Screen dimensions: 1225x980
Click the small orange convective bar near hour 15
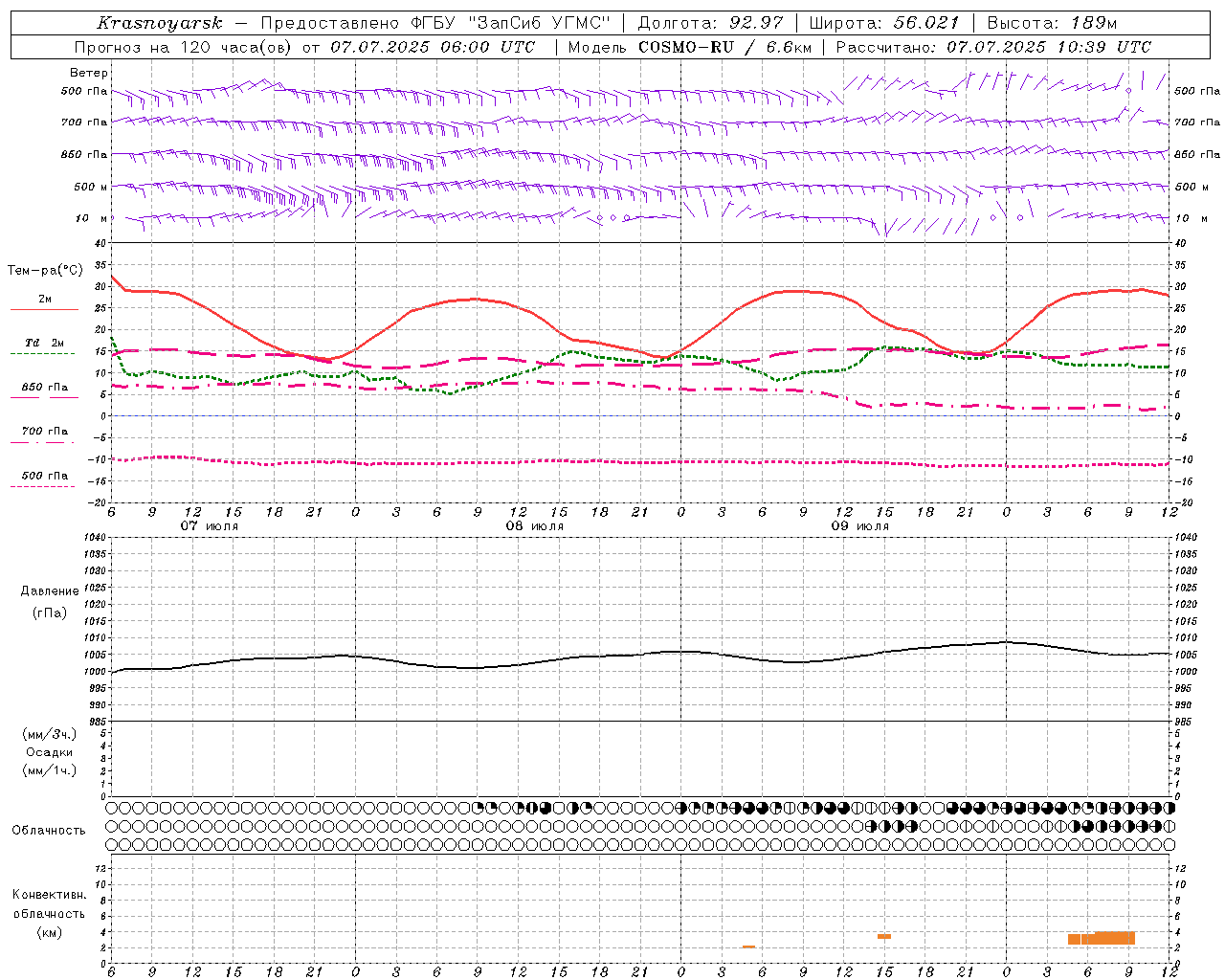coord(884,936)
